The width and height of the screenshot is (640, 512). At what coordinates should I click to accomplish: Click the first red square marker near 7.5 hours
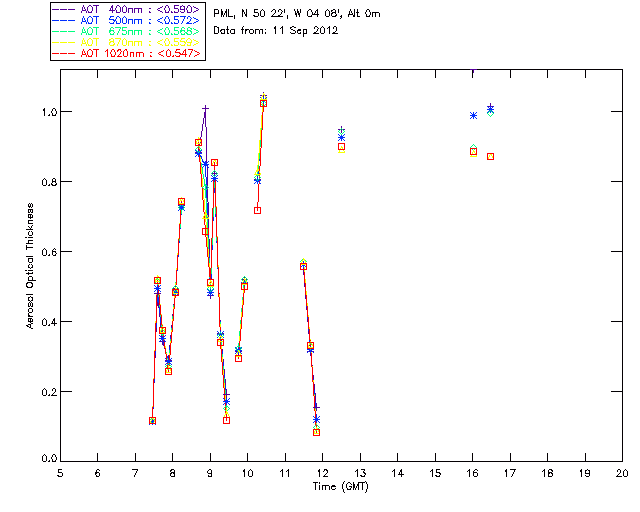pos(153,421)
